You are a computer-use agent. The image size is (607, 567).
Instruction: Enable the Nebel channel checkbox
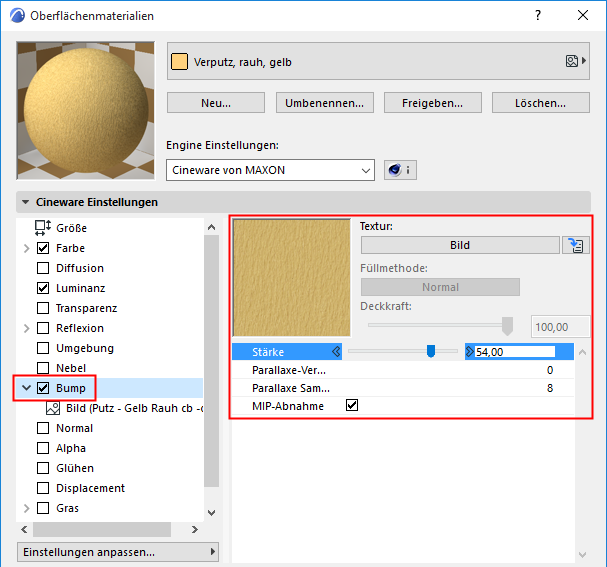click(43, 368)
